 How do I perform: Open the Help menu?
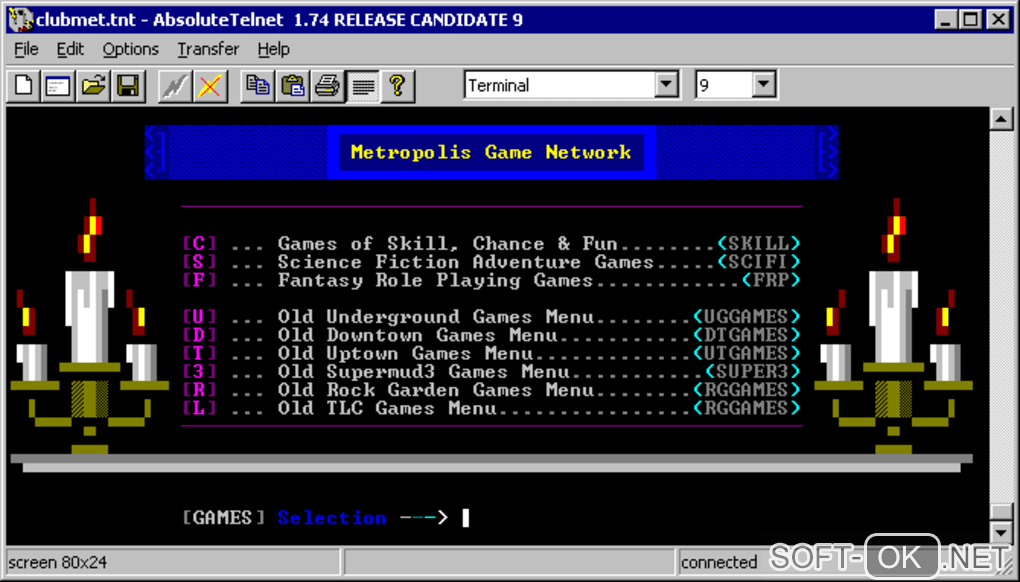click(273, 49)
